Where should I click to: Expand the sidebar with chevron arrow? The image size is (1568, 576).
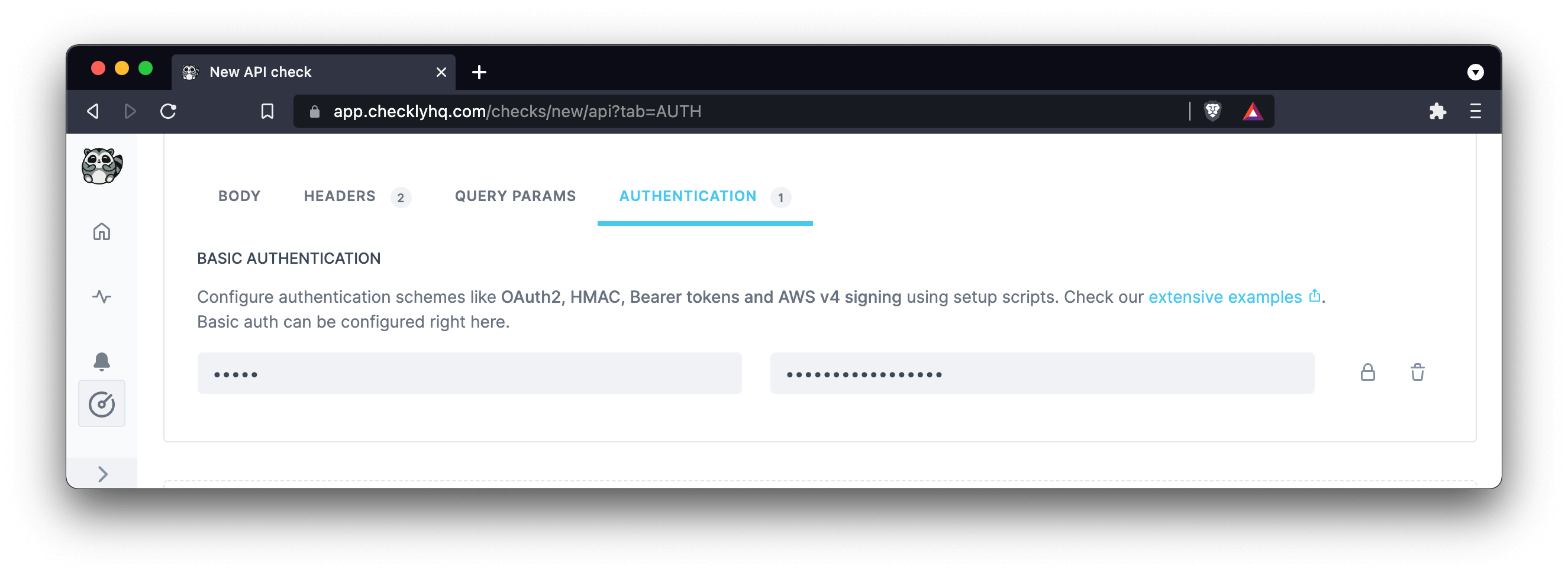tap(102, 474)
